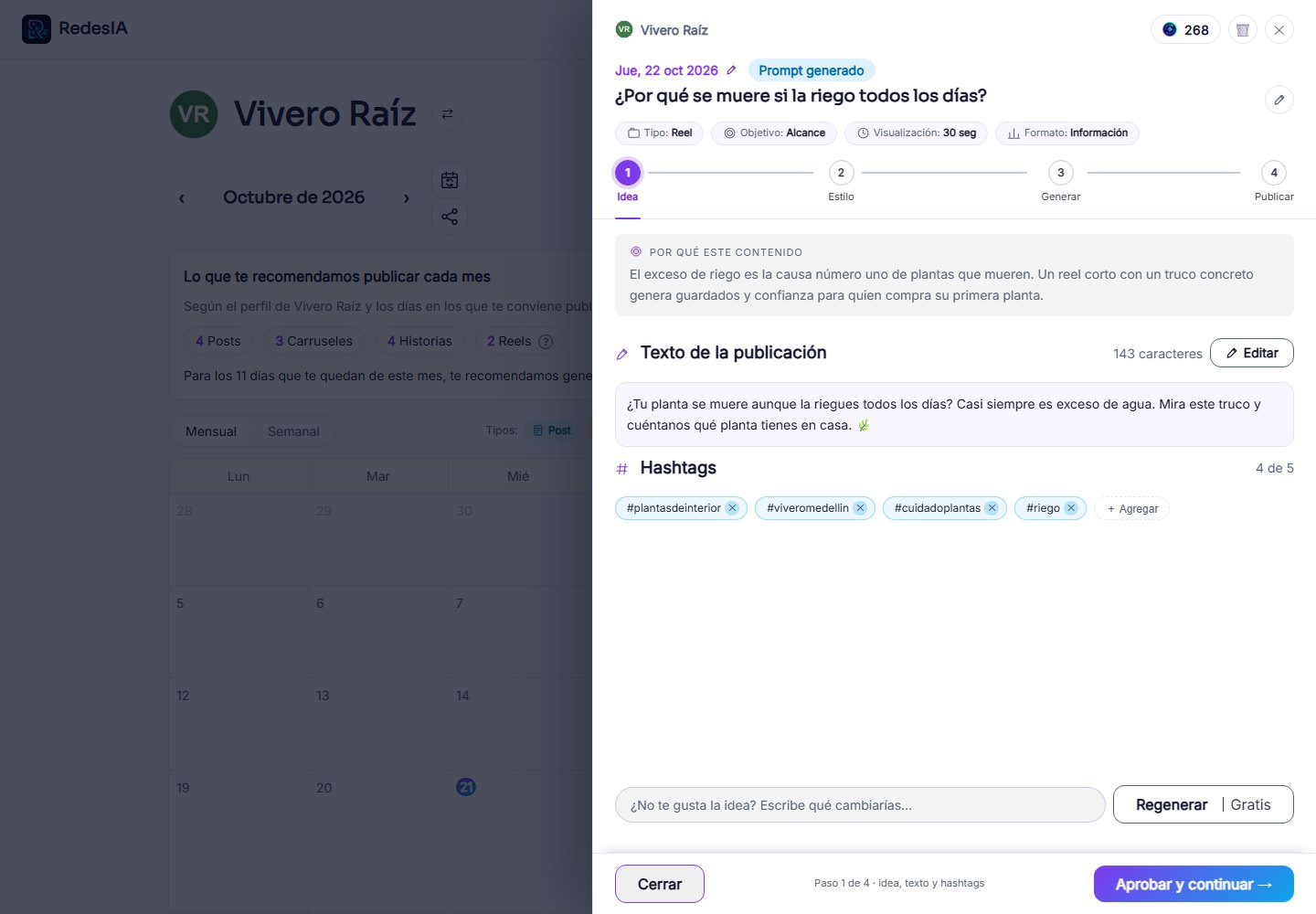Click the Visualización: 30 seg chip
The width and height of the screenshot is (1316, 914).
pyautogui.click(x=916, y=133)
